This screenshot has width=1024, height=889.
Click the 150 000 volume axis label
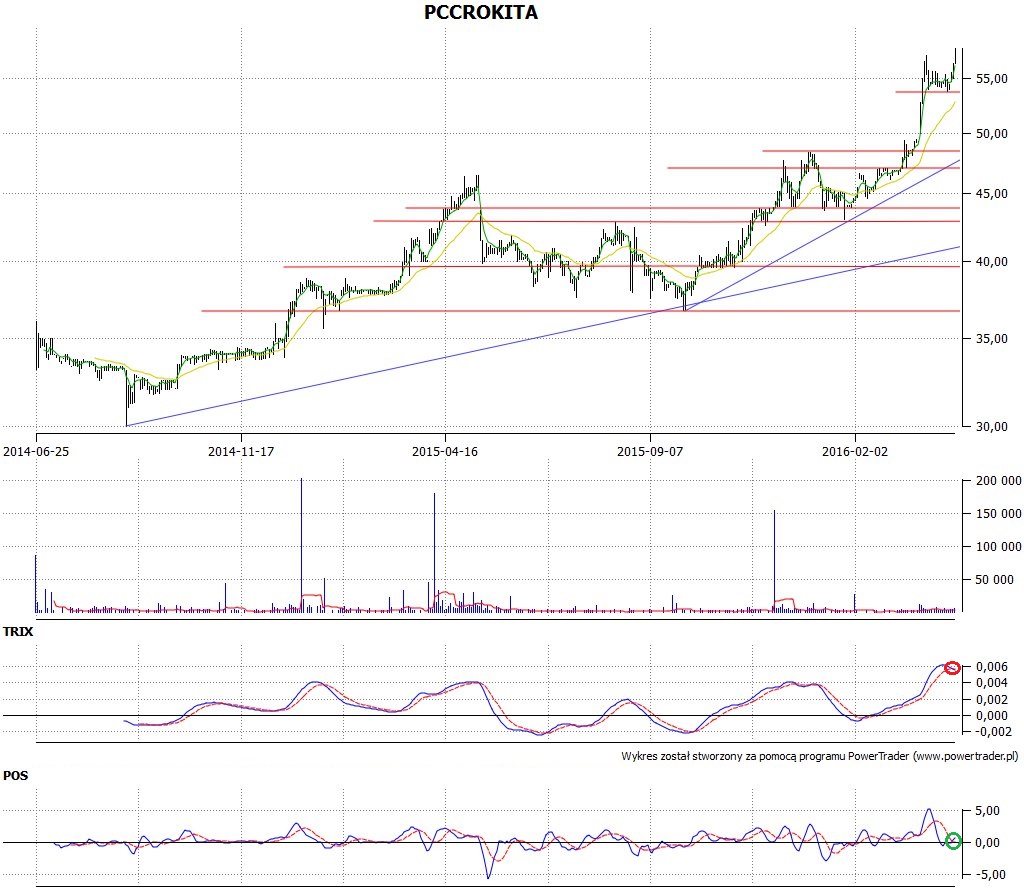tap(999, 514)
